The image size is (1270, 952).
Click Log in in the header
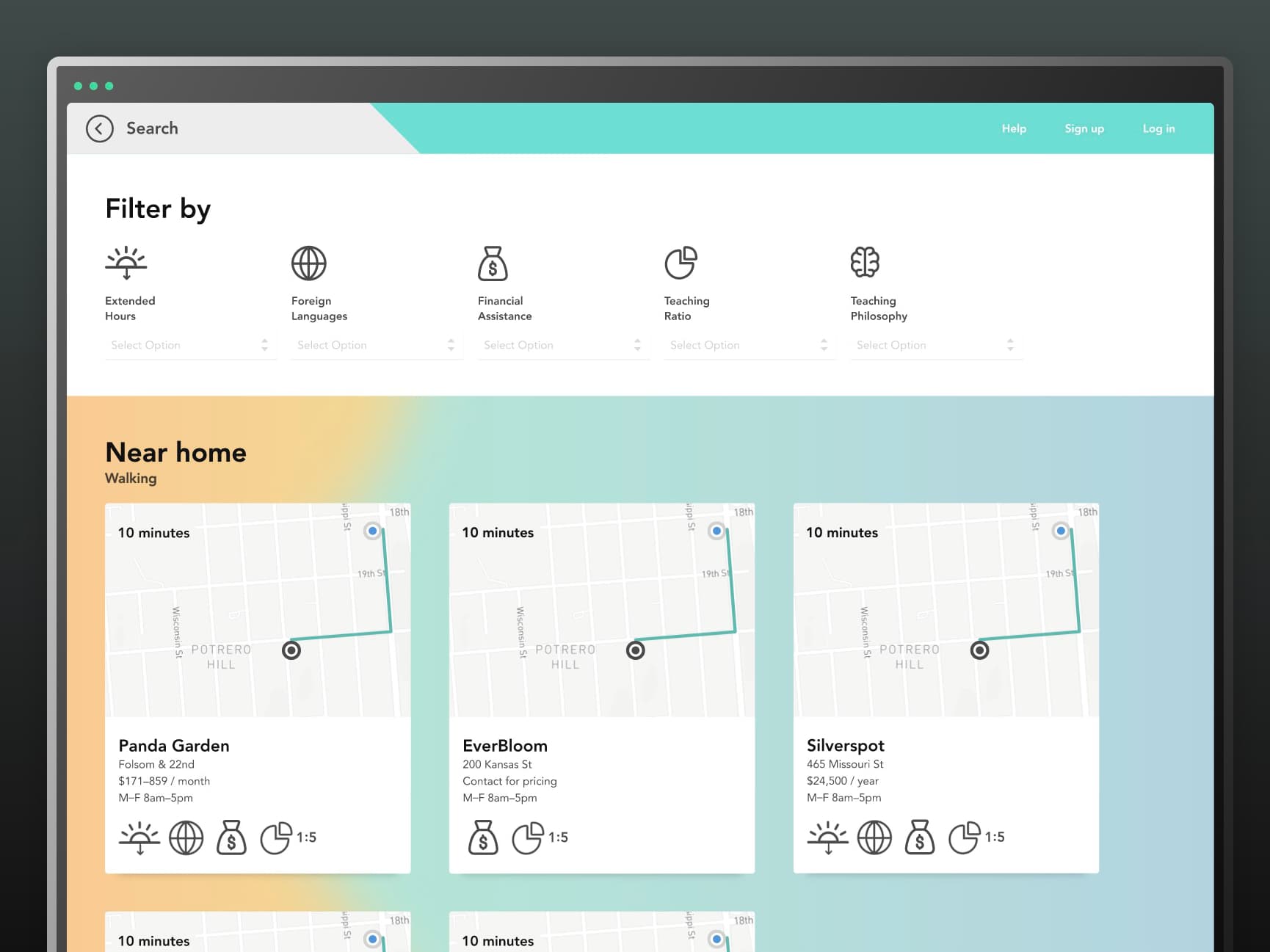tap(1159, 128)
